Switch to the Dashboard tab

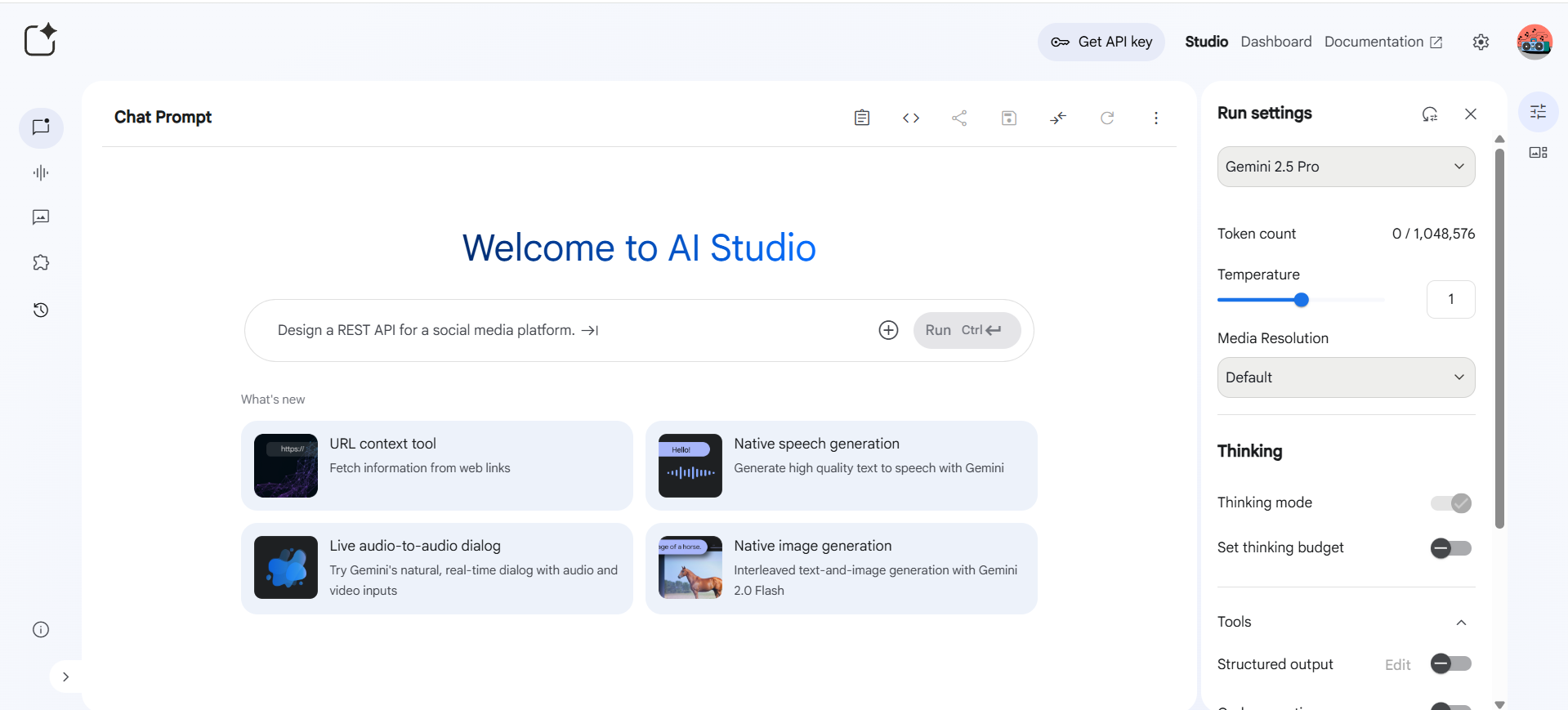tap(1275, 42)
